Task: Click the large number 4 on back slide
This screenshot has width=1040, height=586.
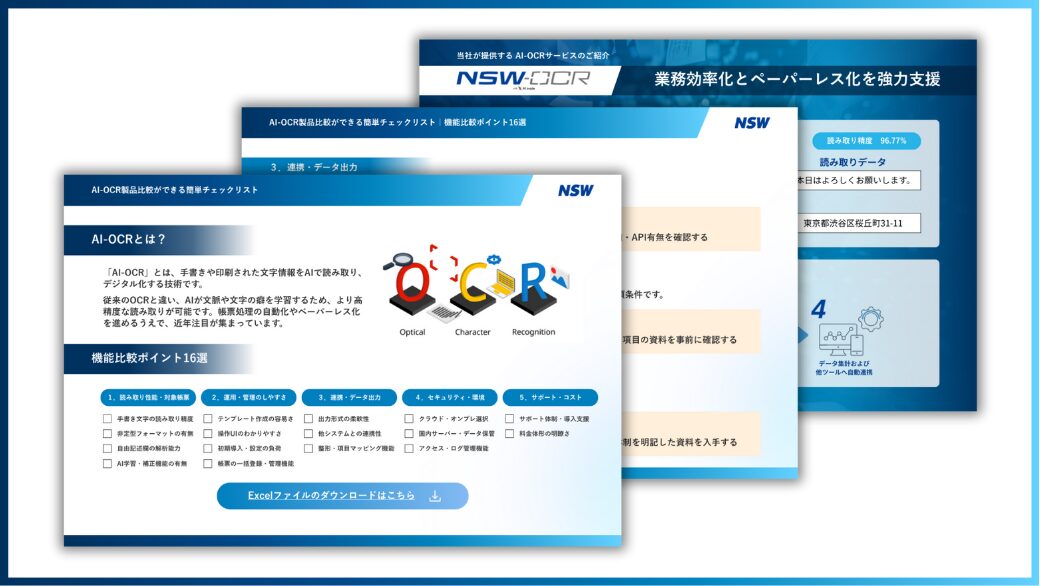Action: click(818, 310)
